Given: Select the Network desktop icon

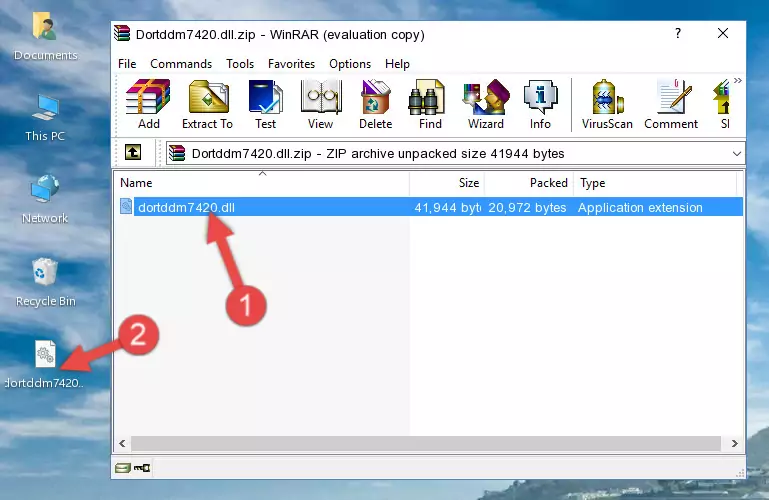Looking at the screenshot, I should (45, 200).
